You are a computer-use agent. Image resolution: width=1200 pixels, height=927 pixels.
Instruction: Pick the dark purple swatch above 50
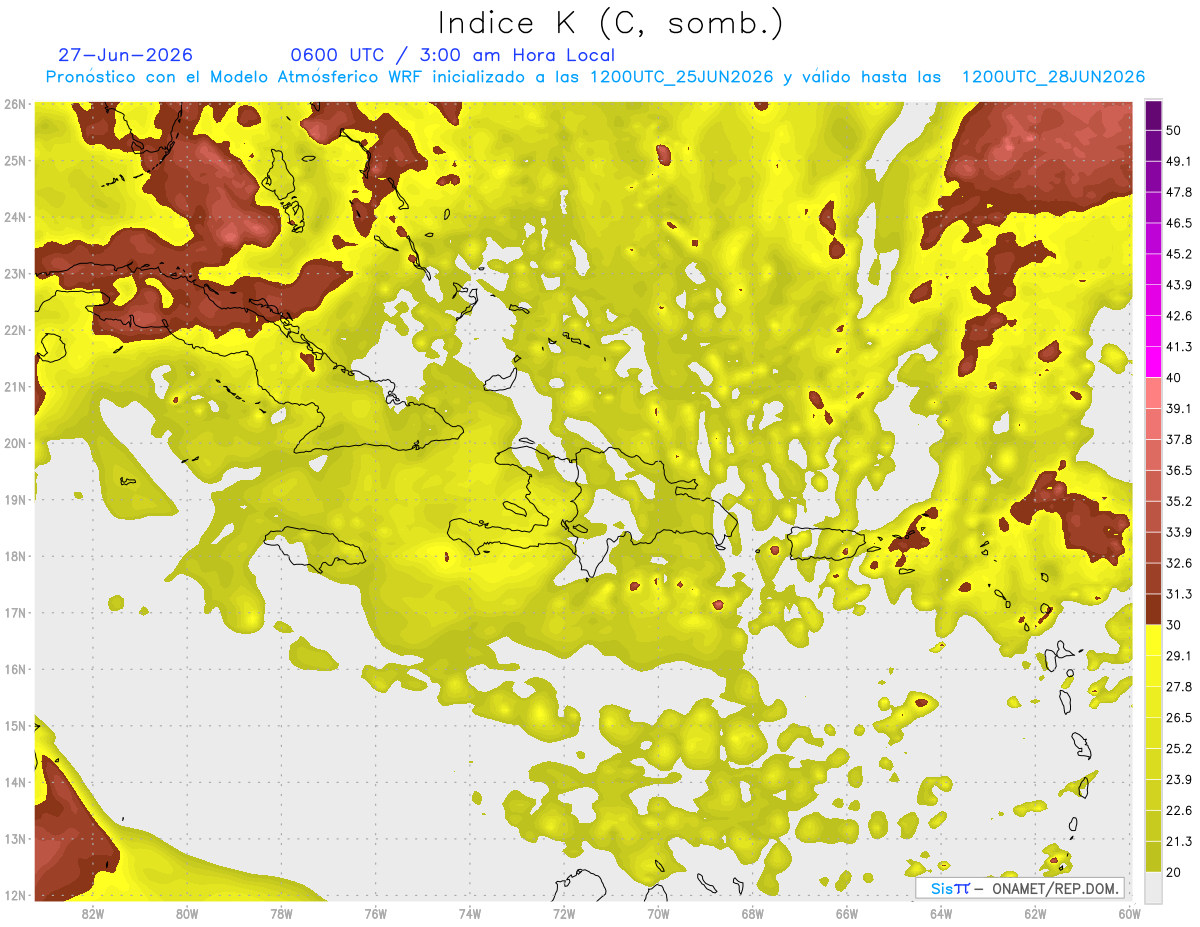coord(1153,116)
